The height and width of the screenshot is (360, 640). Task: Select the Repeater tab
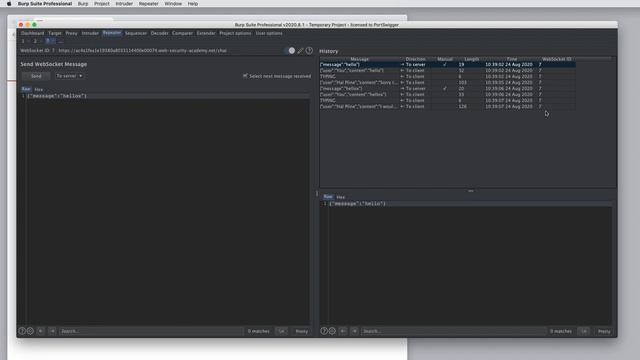click(112, 33)
